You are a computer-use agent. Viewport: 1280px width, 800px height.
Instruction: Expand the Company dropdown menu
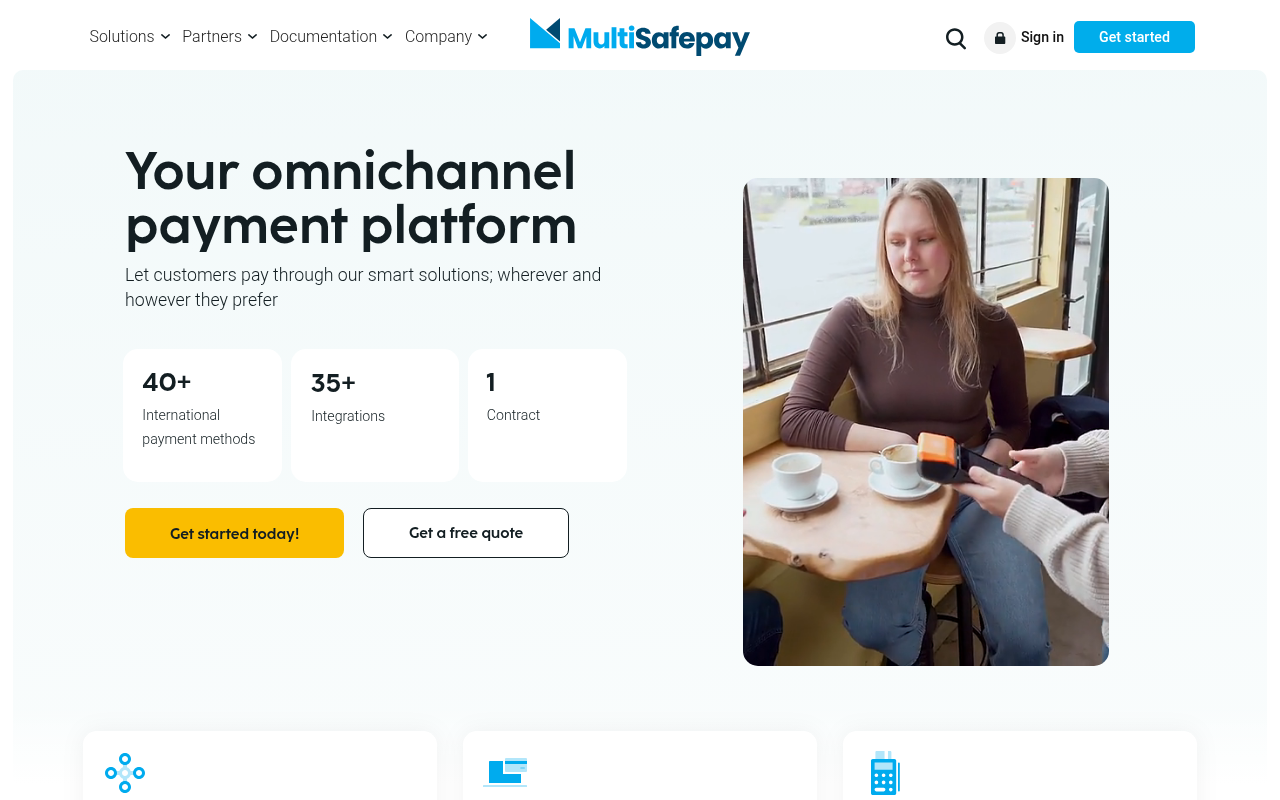(x=446, y=37)
